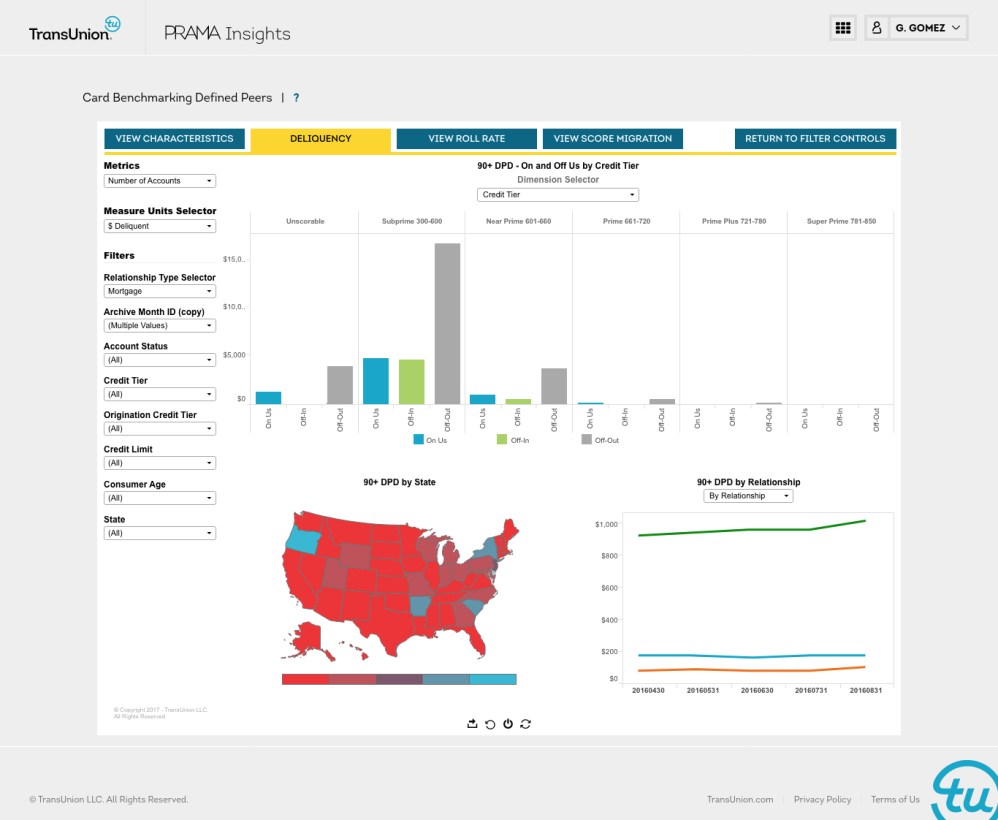Expand the Relationship Type Selector dropdown
Viewport: 998px width, 820px height.
[x=160, y=291]
